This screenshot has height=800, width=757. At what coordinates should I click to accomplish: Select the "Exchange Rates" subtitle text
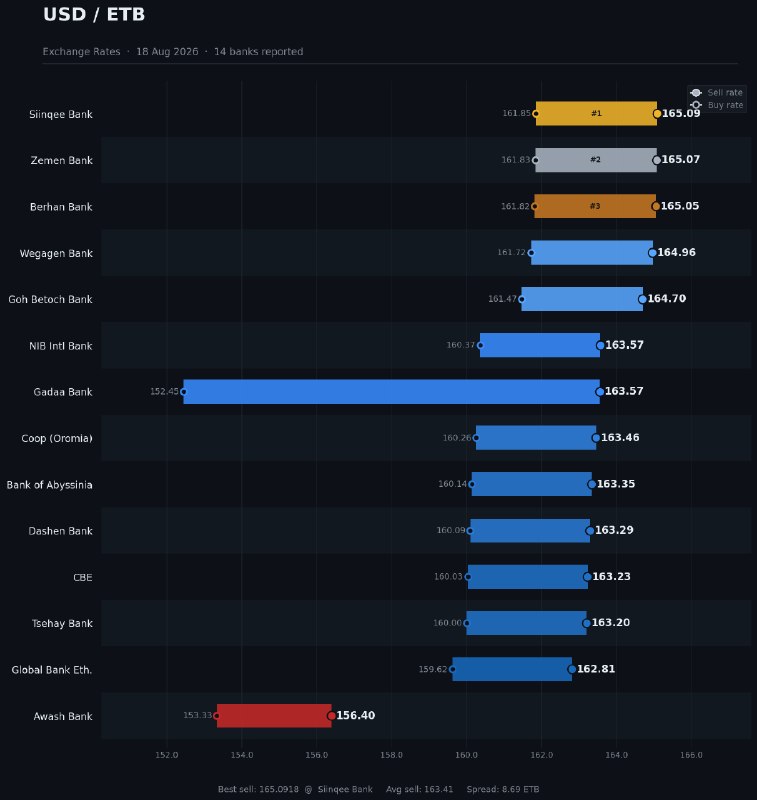click(82, 52)
